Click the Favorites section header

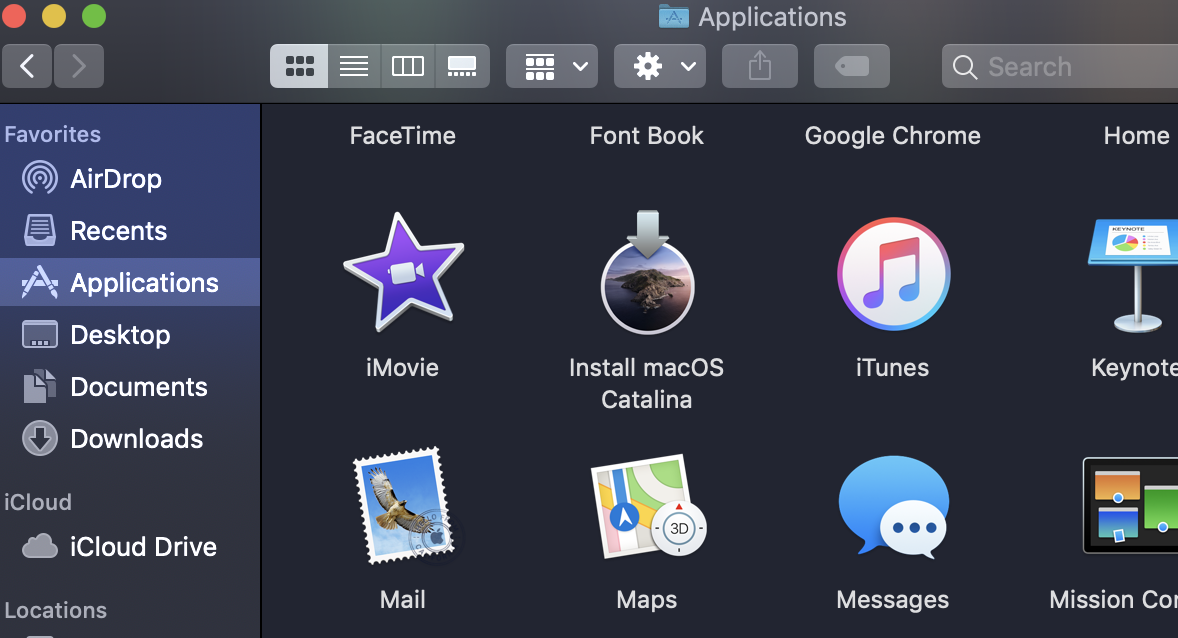pyautogui.click(x=53, y=135)
